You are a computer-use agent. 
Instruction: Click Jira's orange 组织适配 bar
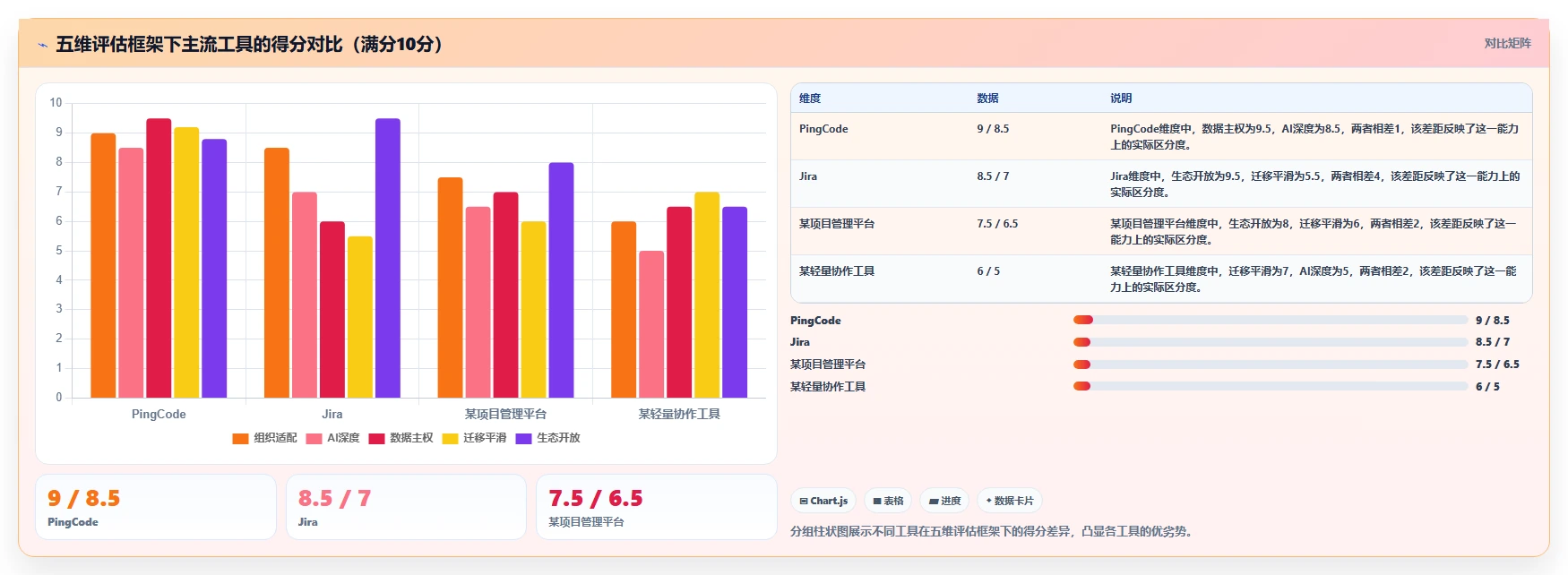coord(277,272)
